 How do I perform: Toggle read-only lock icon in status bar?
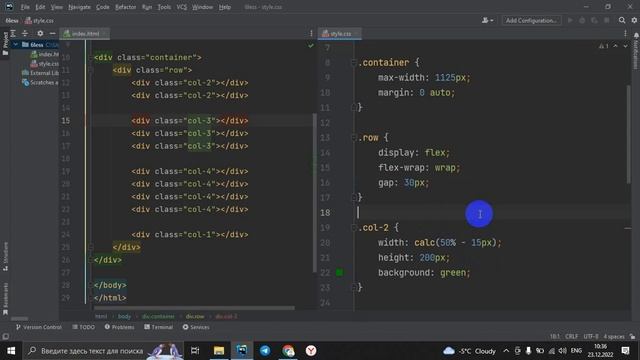(632, 336)
